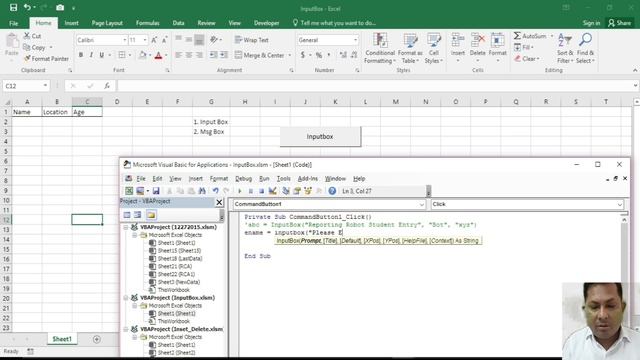Reset execution with the stop icon

[262, 191]
